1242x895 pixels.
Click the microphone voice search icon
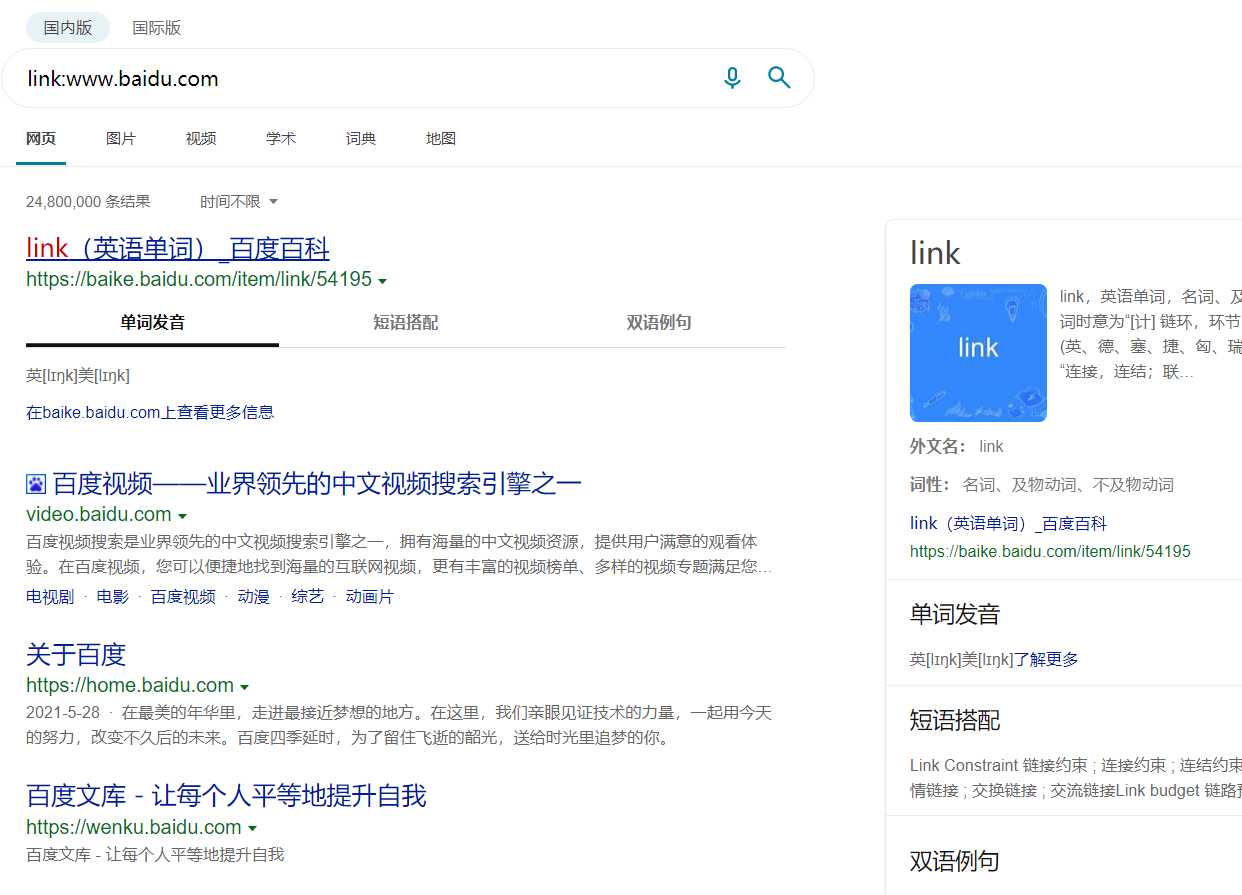(x=732, y=78)
